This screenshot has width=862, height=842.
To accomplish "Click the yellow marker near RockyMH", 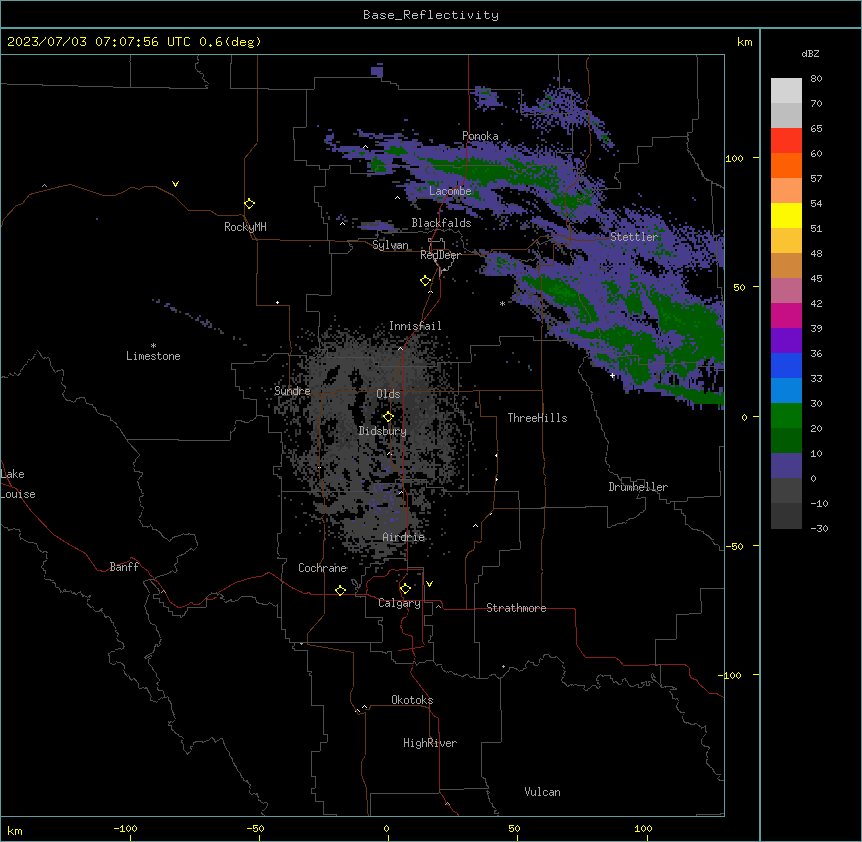I will pyautogui.click(x=250, y=204).
